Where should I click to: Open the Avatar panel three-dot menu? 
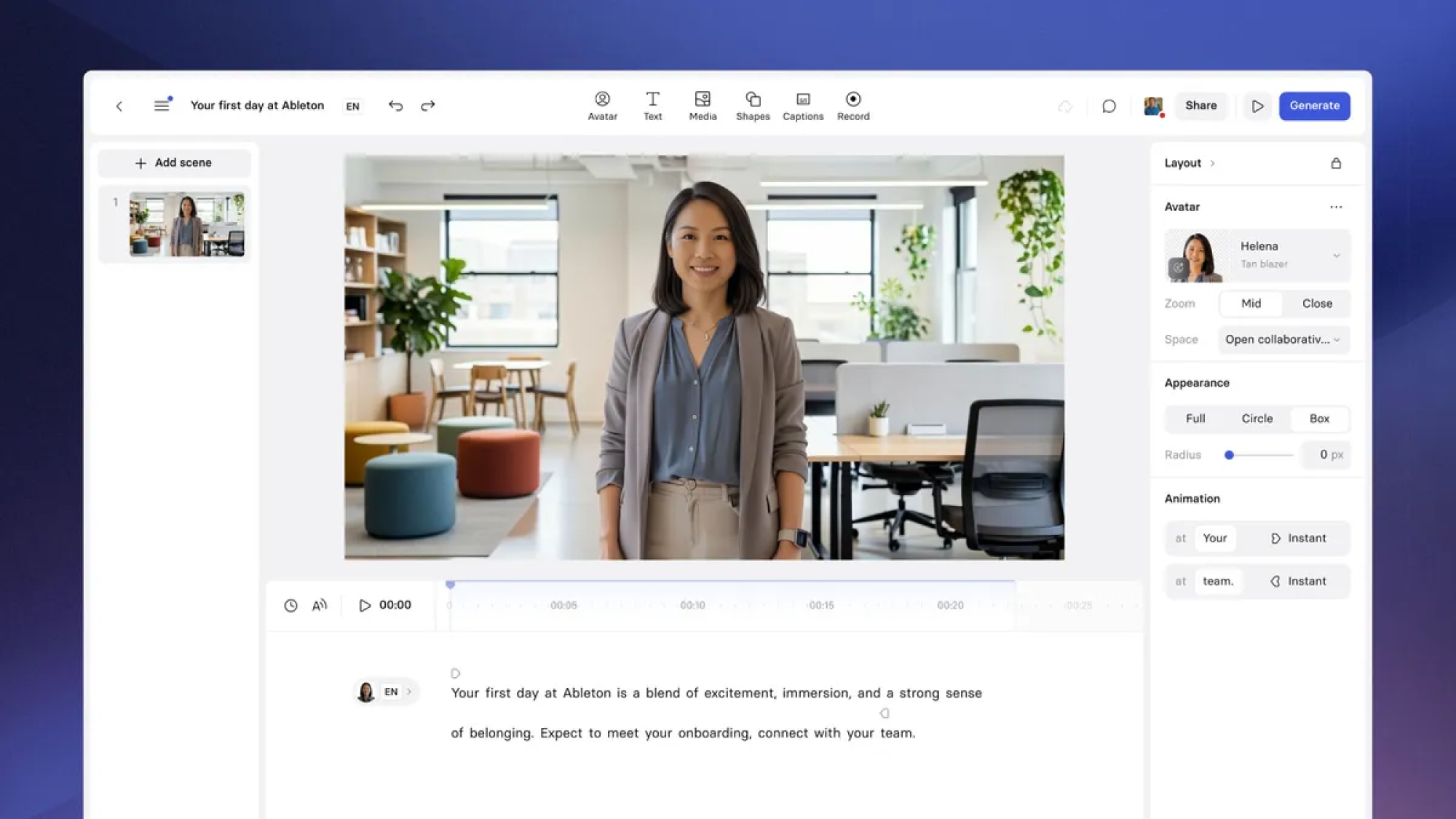pyautogui.click(x=1336, y=207)
